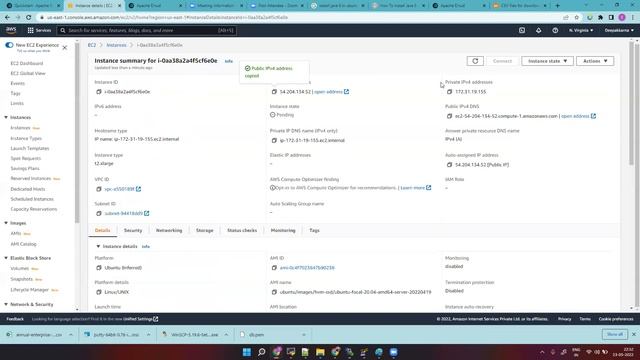
Task: Copy the VPC ID
Action: [x=98, y=189]
